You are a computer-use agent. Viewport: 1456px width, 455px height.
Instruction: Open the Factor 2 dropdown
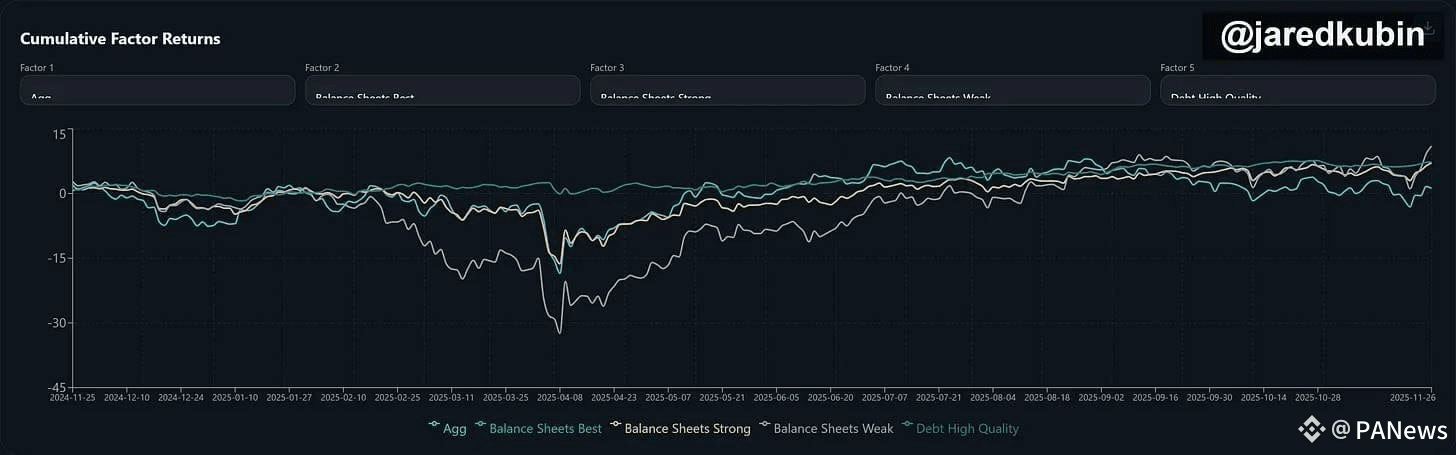pos(442,91)
